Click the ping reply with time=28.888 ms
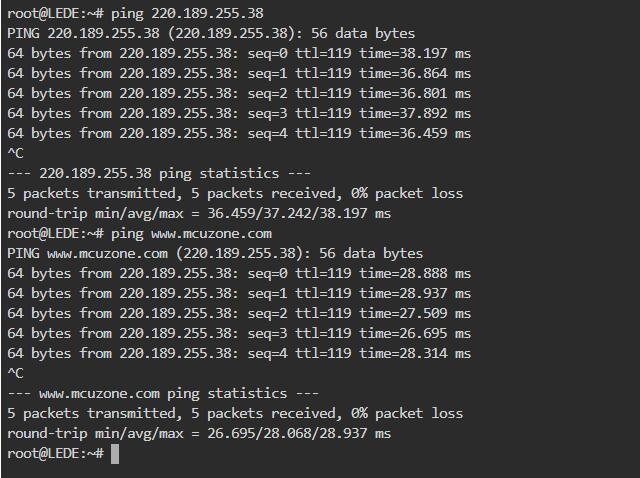Image resolution: width=640 pixels, height=478 pixels. click(x=238, y=273)
